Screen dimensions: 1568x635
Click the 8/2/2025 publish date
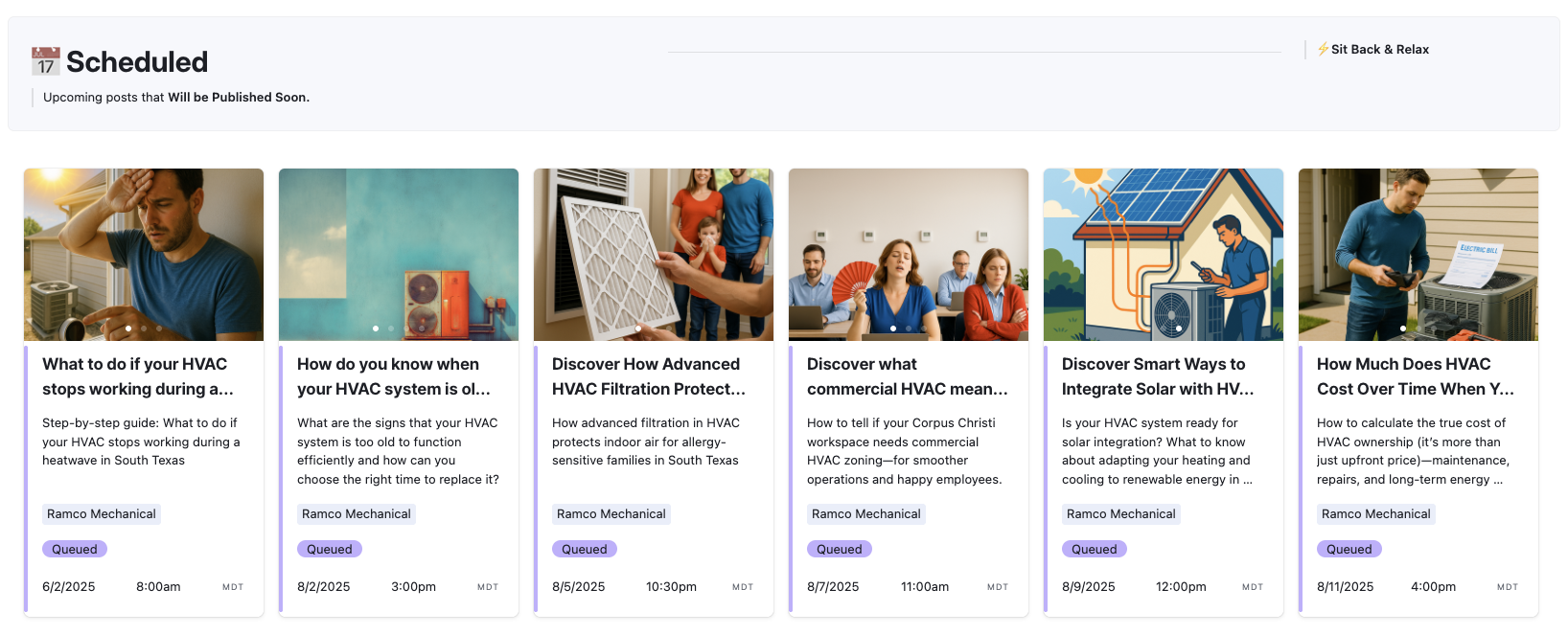(x=324, y=587)
